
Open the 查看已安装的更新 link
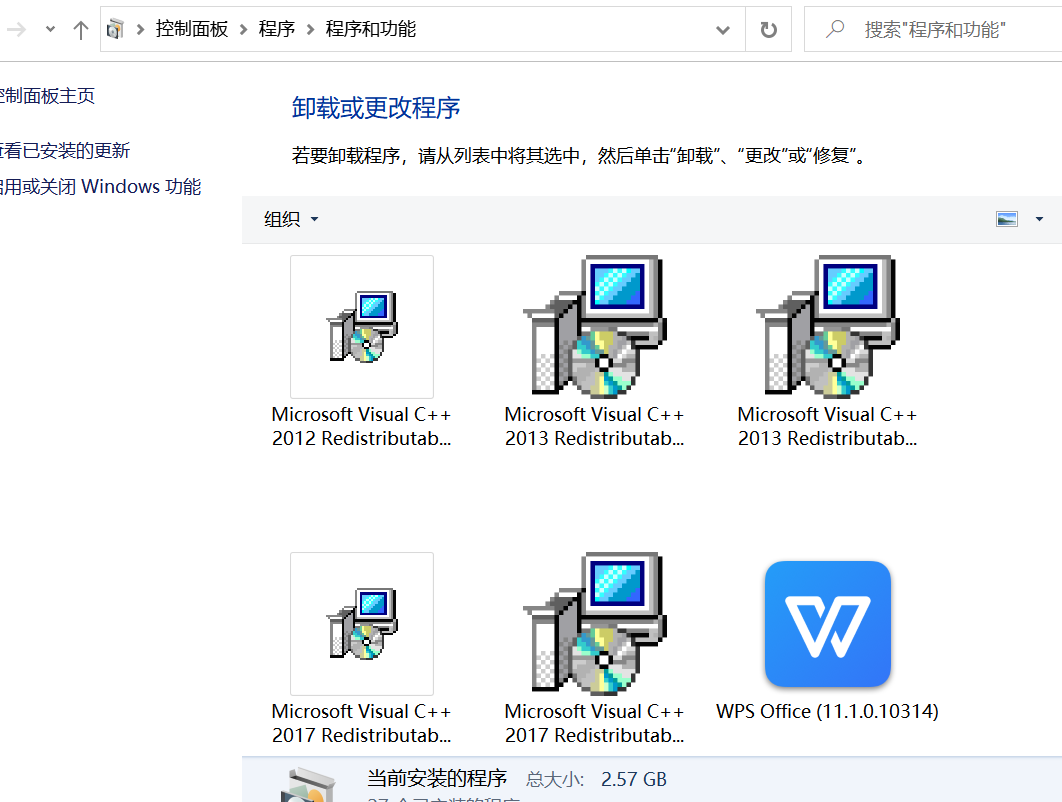click(x=64, y=150)
